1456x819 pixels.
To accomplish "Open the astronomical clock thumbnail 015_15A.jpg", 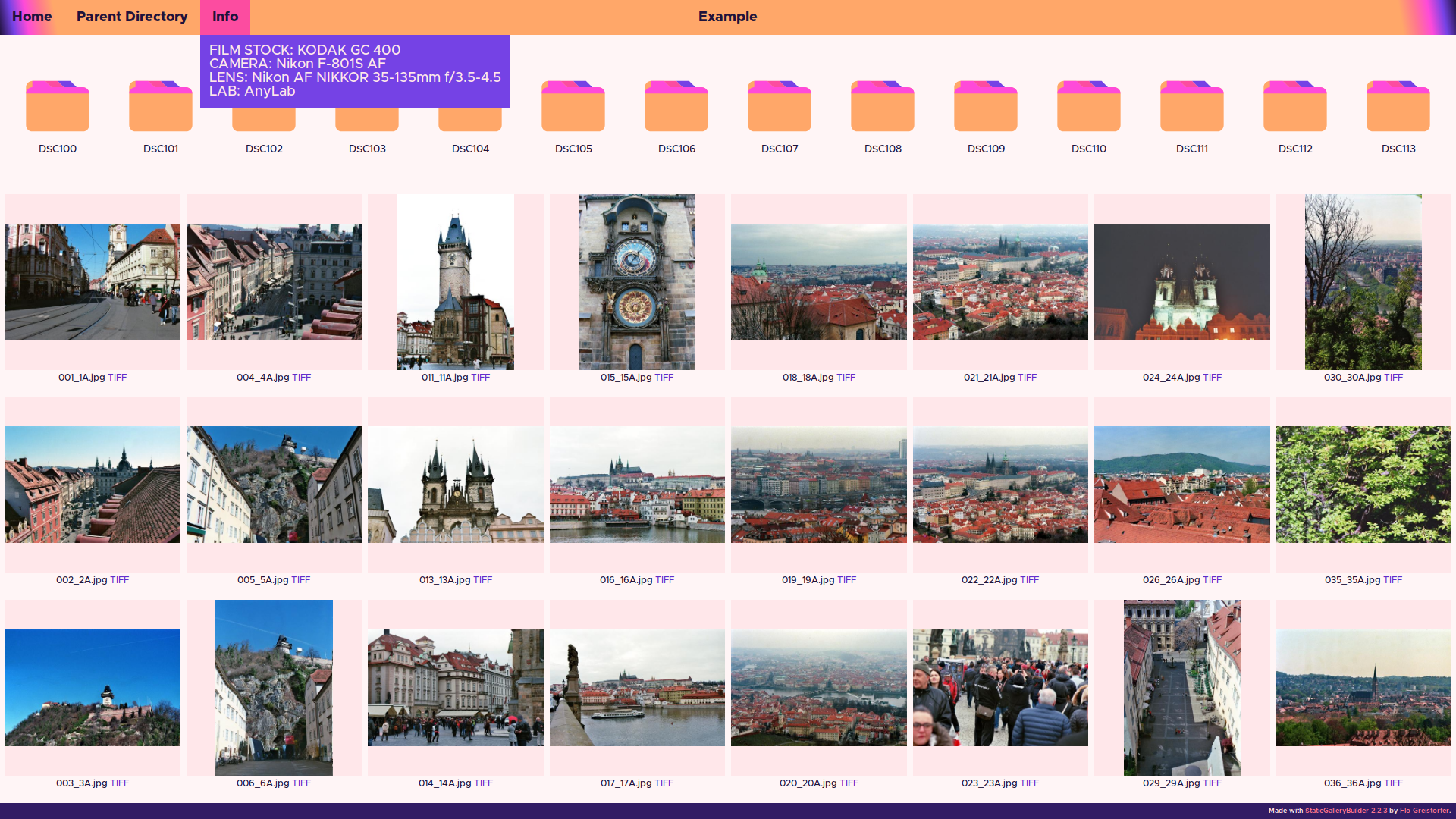I will tap(637, 282).
